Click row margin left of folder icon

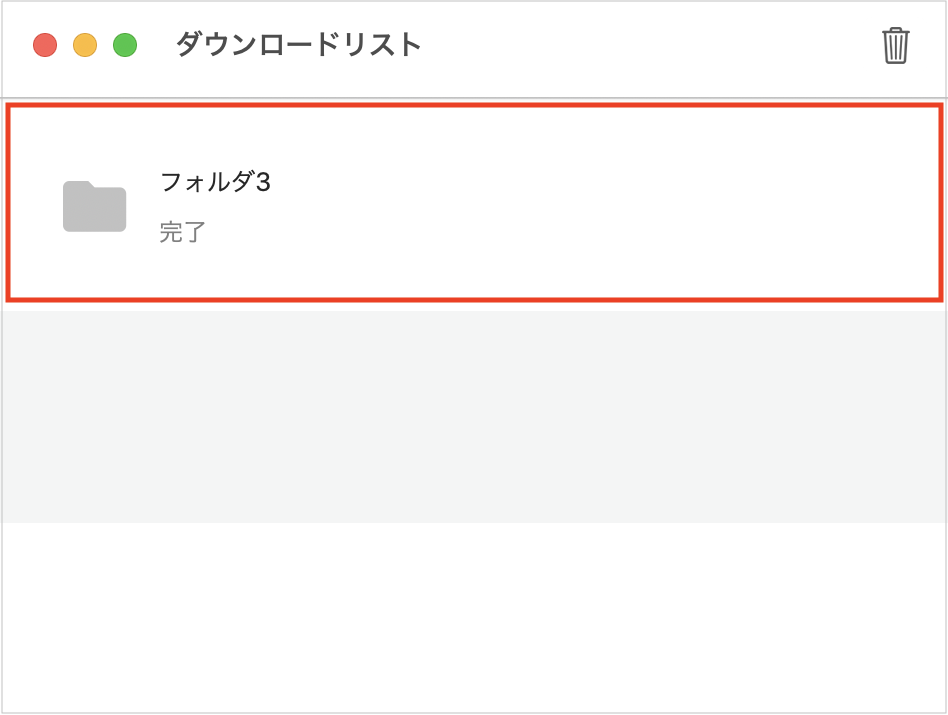(x=35, y=206)
